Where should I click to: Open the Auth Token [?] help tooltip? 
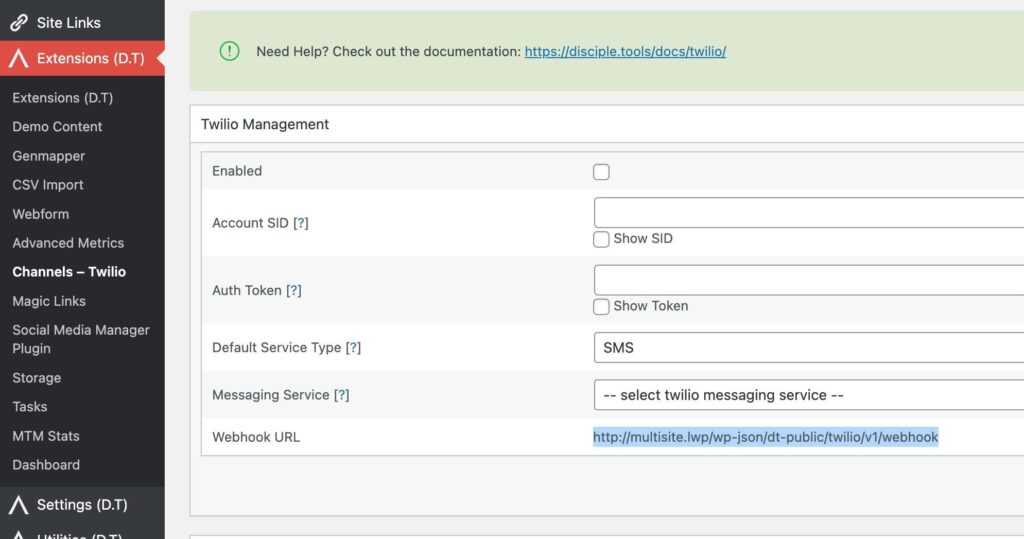(x=293, y=290)
